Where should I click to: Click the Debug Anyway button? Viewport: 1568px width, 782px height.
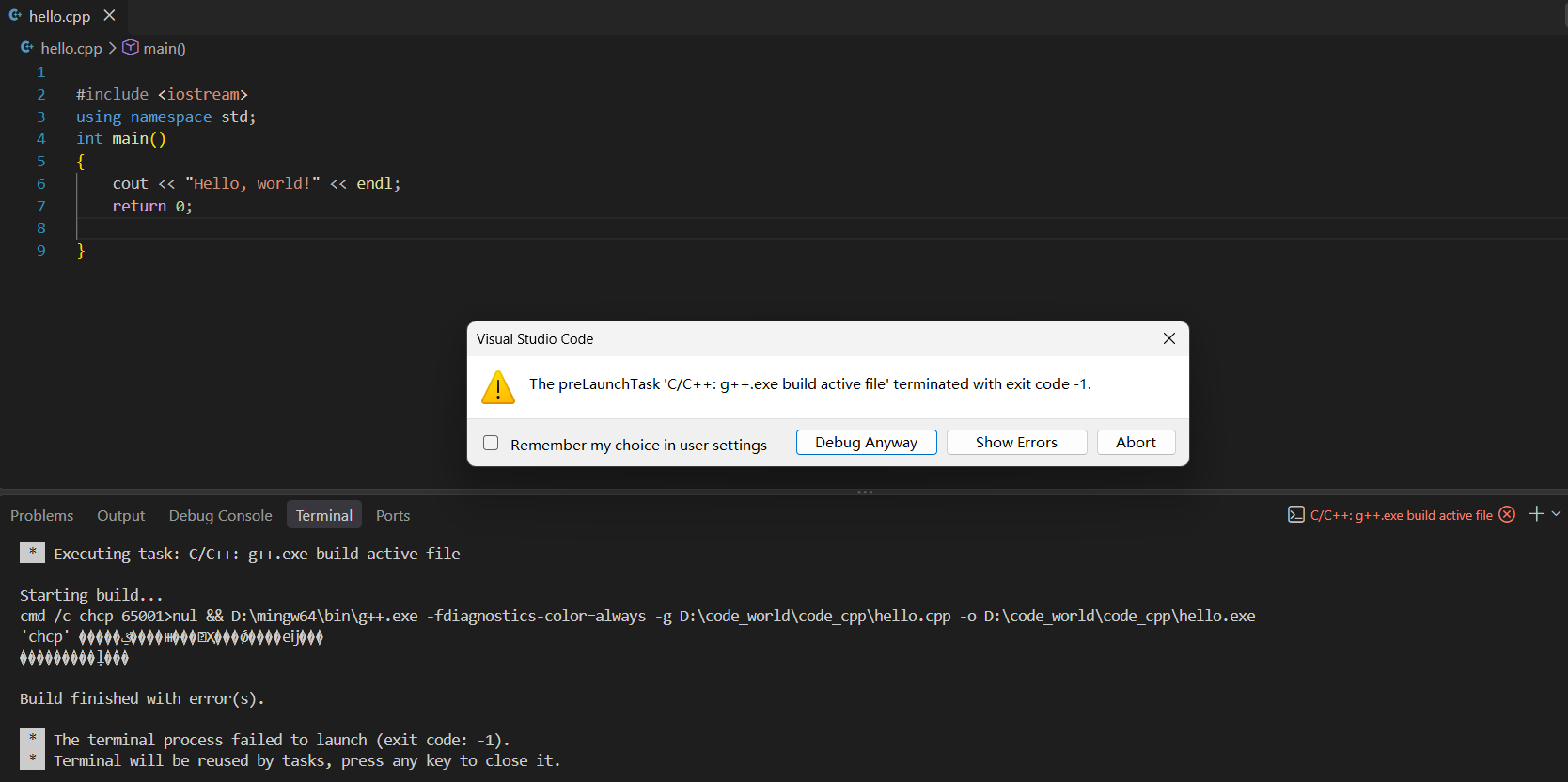866,443
